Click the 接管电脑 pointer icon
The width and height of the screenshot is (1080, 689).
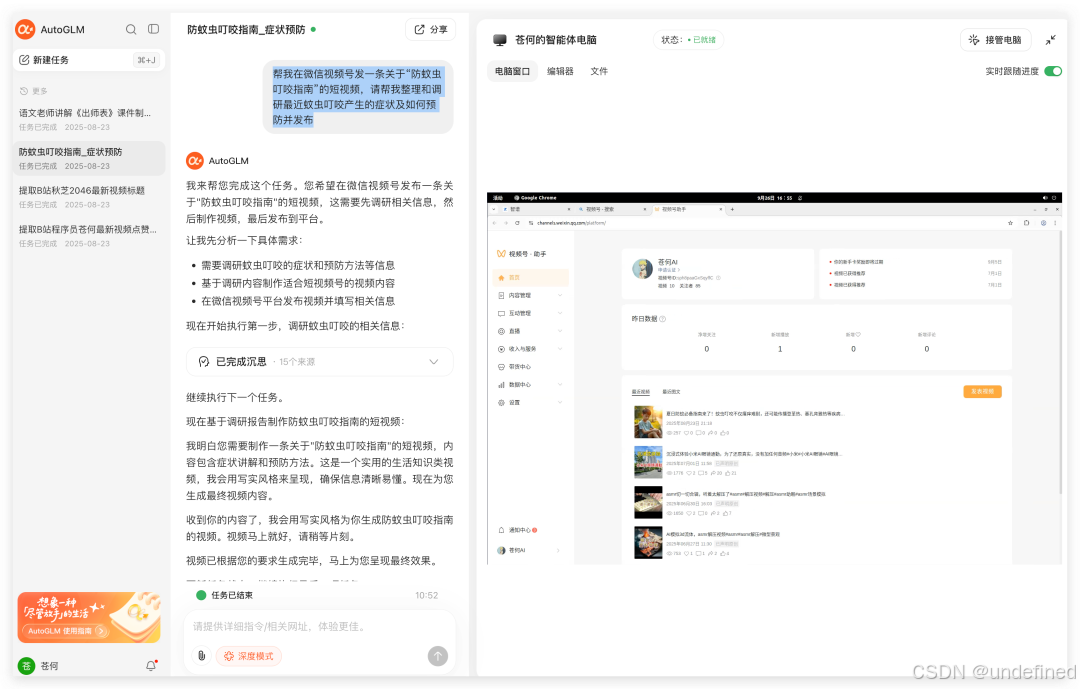pyautogui.click(x=974, y=40)
